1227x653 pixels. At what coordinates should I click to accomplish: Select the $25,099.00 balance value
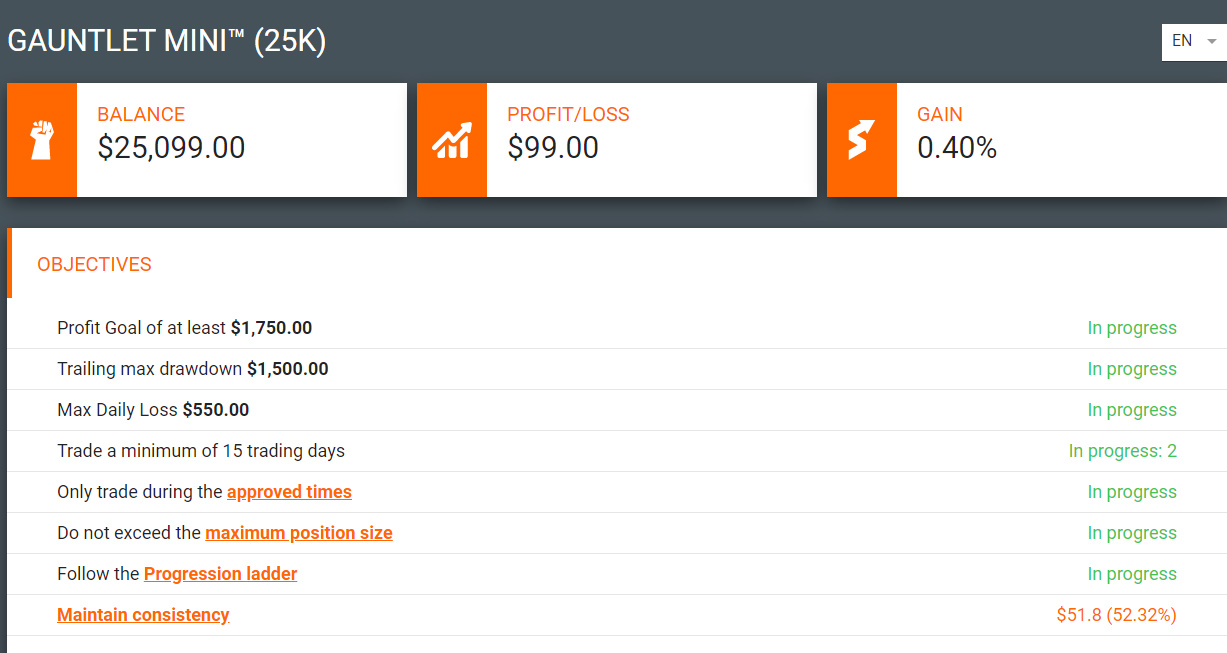coord(171,148)
